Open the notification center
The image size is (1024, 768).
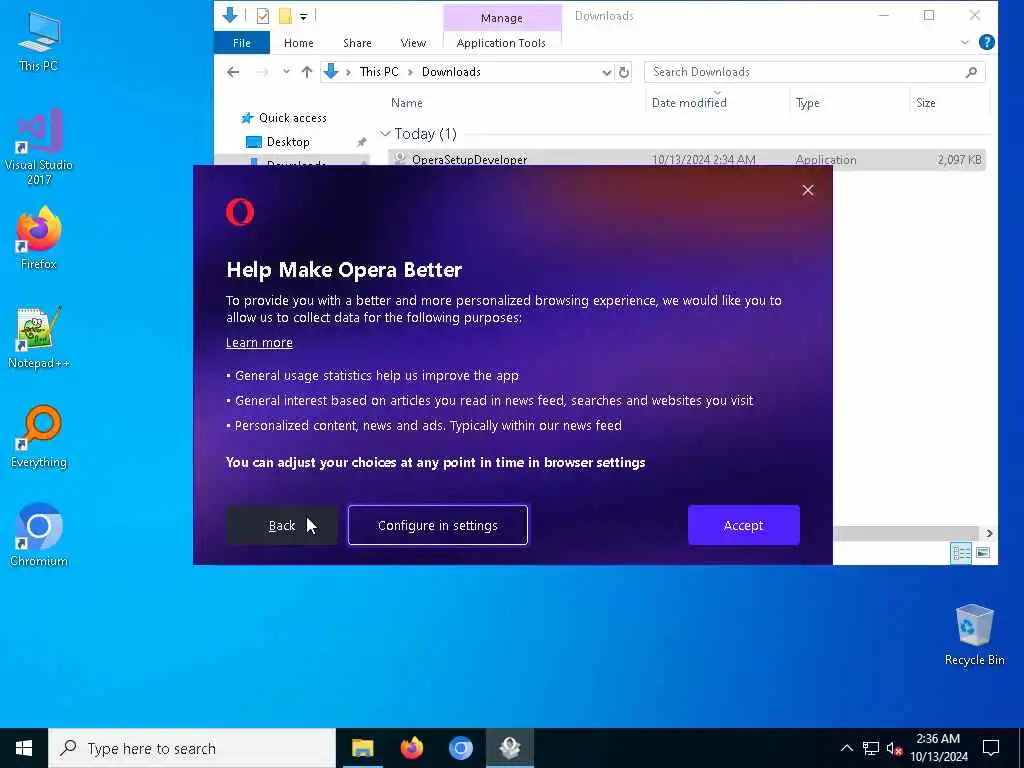point(991,748)
